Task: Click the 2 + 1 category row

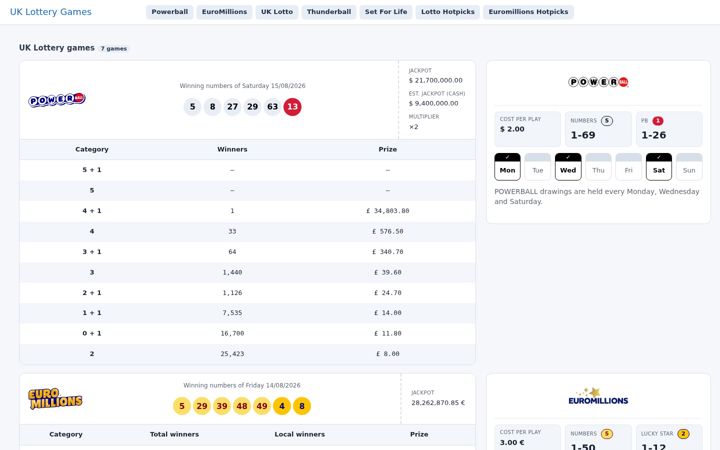Action: pyautogui.click(x=248, y=292)
